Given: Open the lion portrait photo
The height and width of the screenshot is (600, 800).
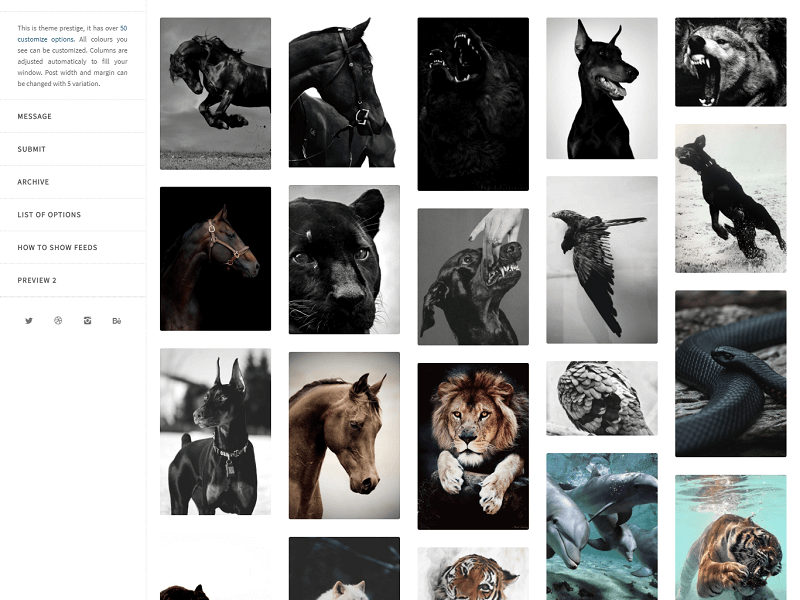Looking at the screenshot, I should tap(473, 446).
